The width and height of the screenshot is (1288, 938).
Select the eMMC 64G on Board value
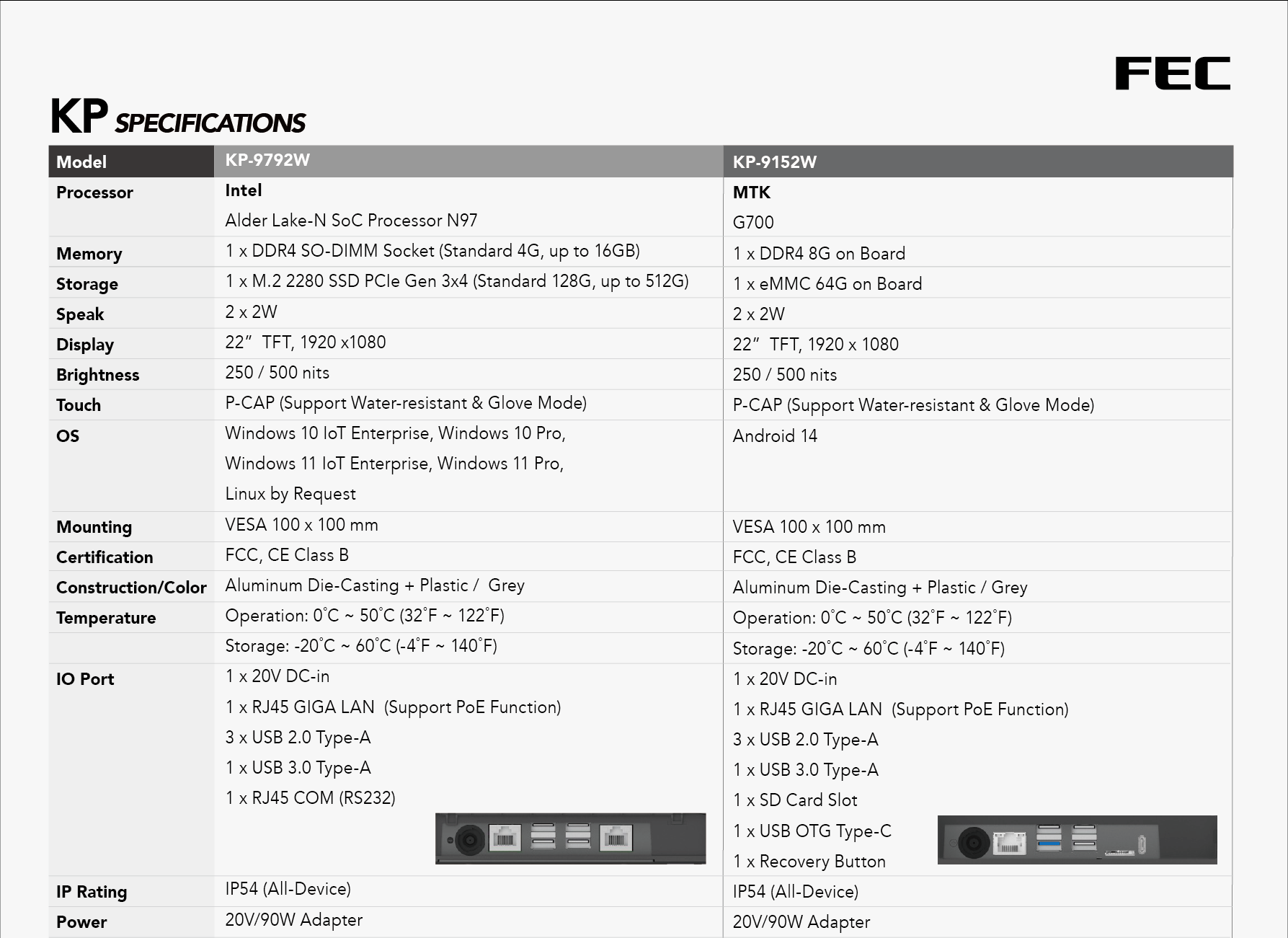coord(827,284)
